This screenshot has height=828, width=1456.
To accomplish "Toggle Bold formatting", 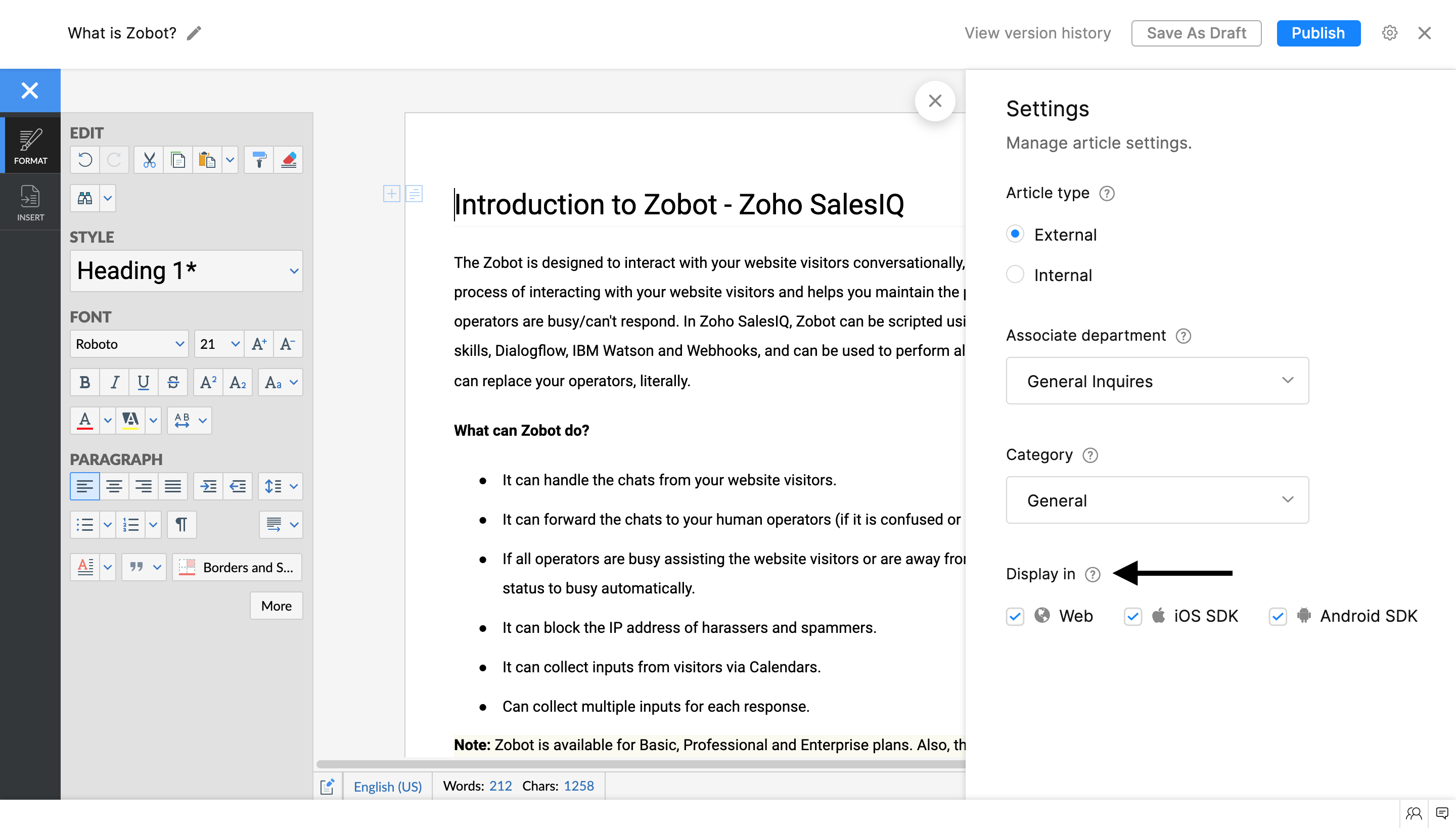I will click(85, 382).
